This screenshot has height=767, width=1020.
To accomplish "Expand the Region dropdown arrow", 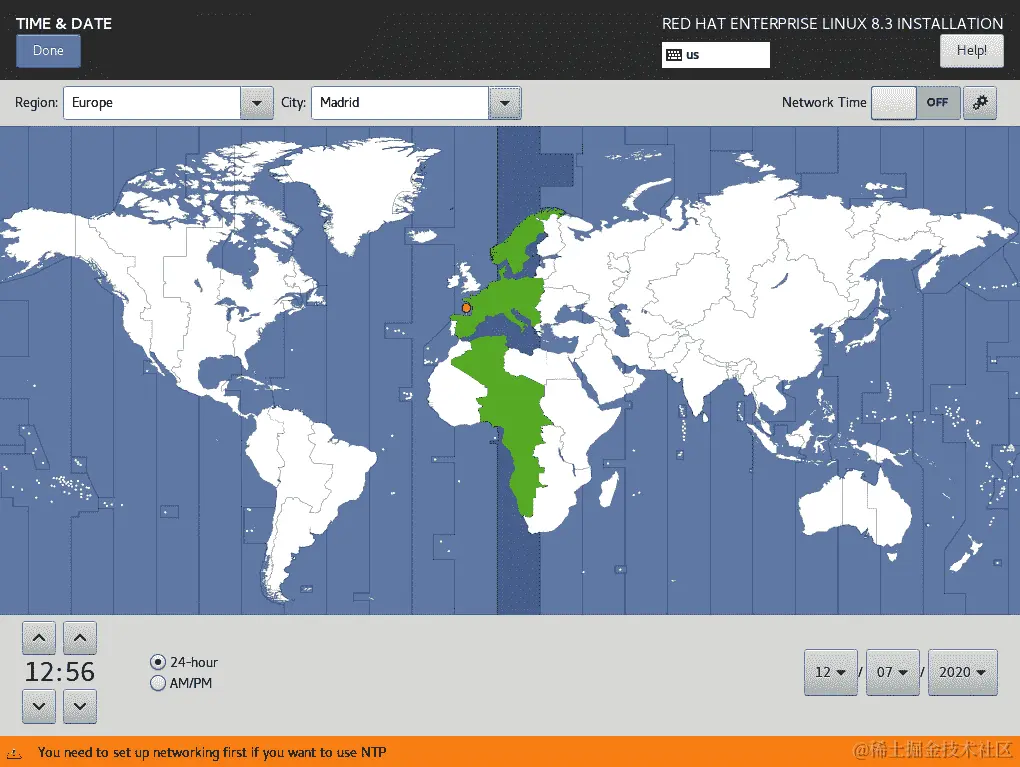I will 257,103.
